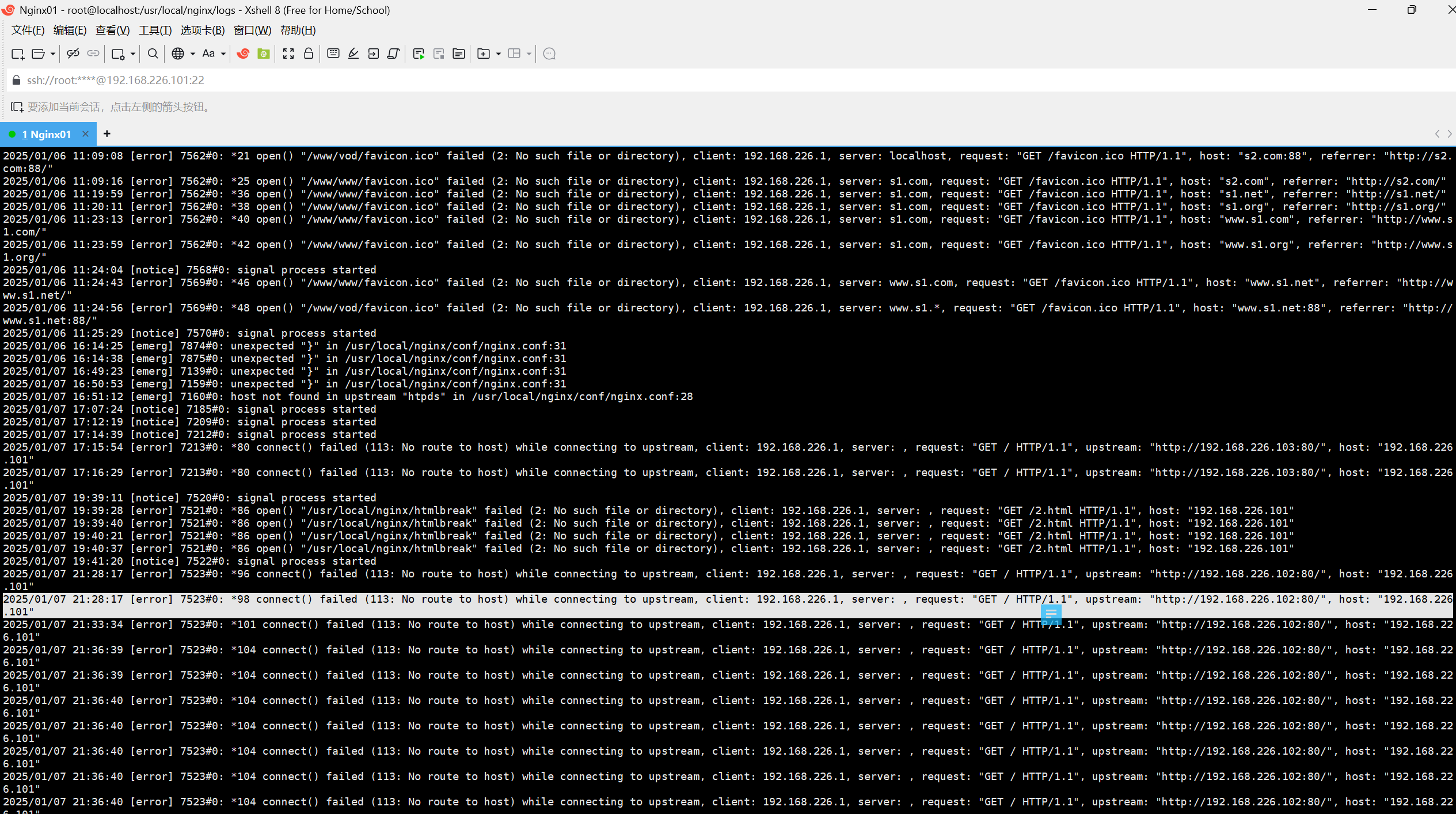Launch Xftp with the green icon

tap(264, 54)
